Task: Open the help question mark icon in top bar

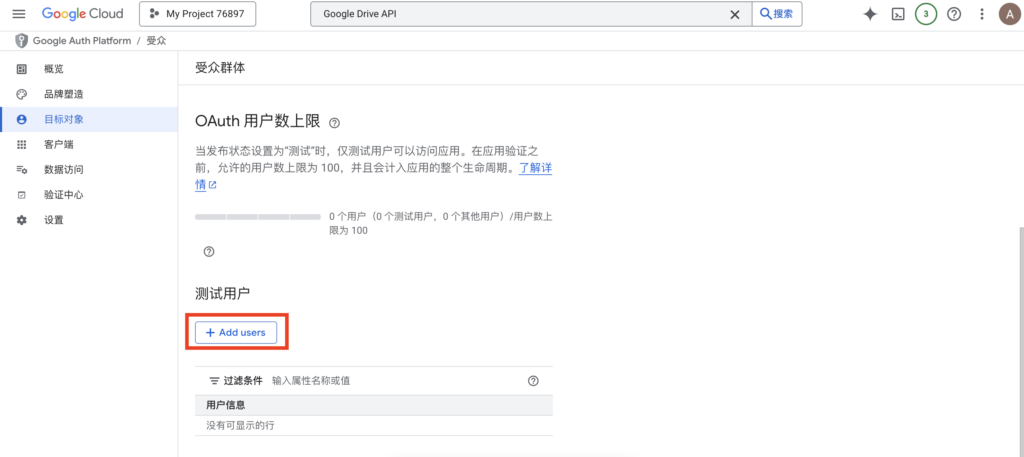Action: click(x=954, y=14)
